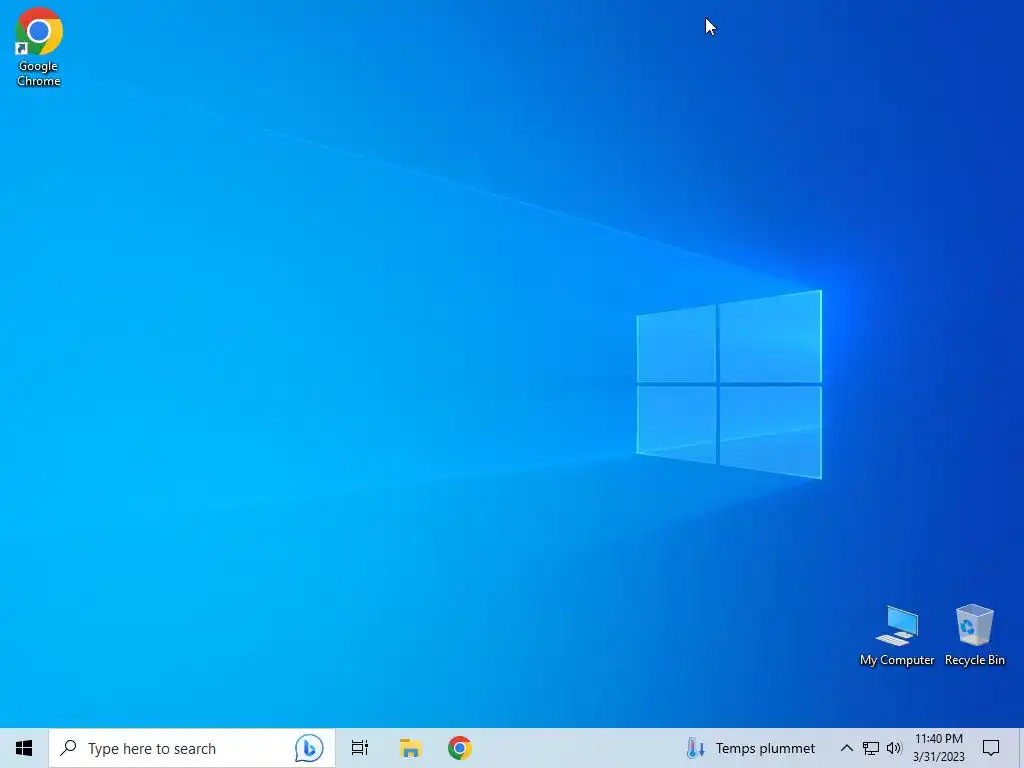Open the network status tray icon
The width and height of the screenshot is (1024, 768).
871,748
